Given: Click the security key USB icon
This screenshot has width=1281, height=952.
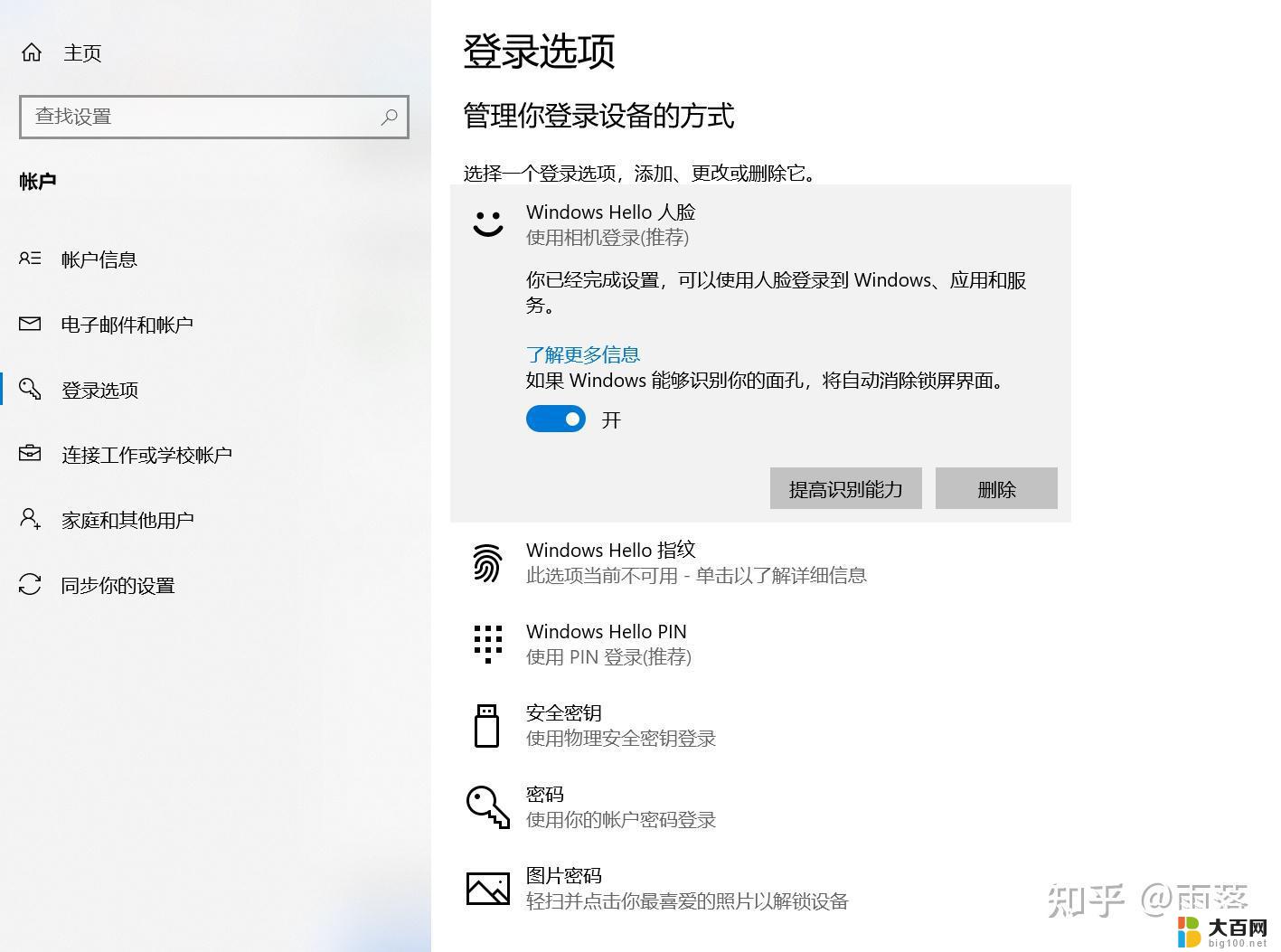Looking at the screenshot, I should pos(486,726).
